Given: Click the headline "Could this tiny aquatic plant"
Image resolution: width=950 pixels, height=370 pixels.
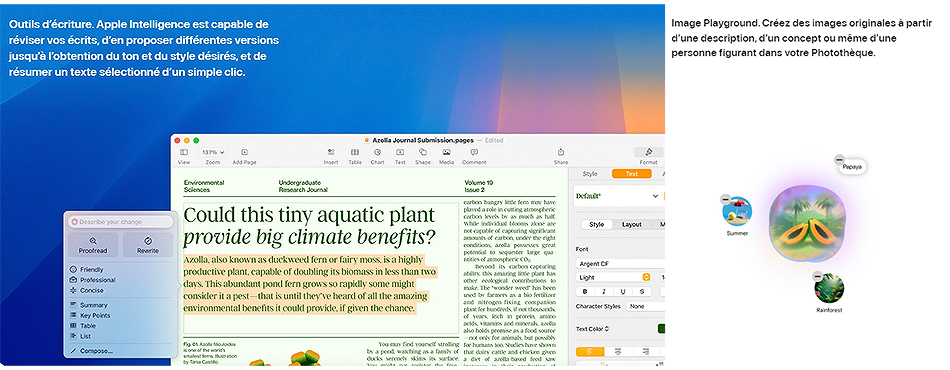Looking at the screenshot, I should (310, 214).
